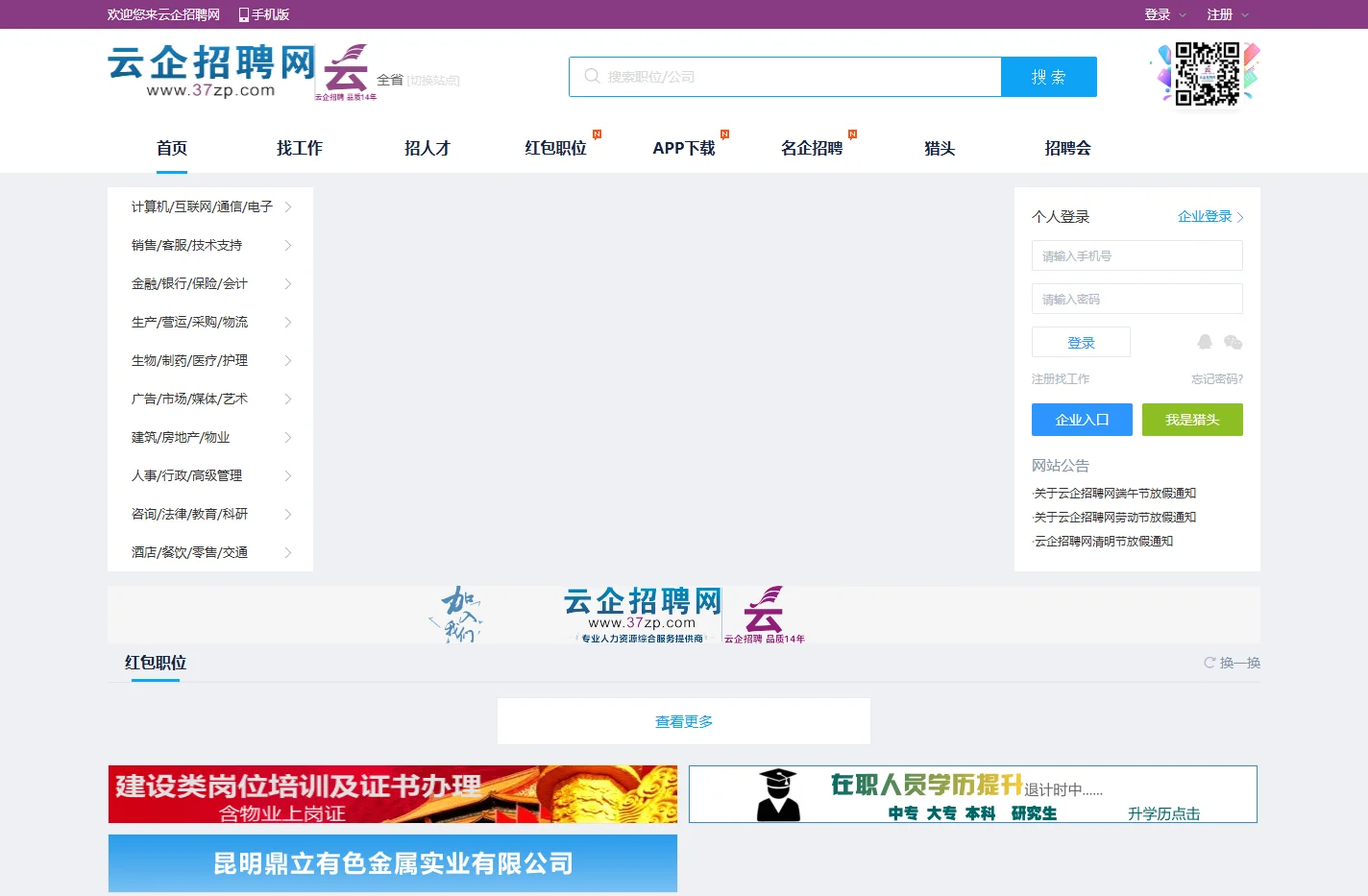The width and height of the screenshot is (1368, 896).
Task: Expand 生产/营运/采购/物流 category
Action: (210, 322)
